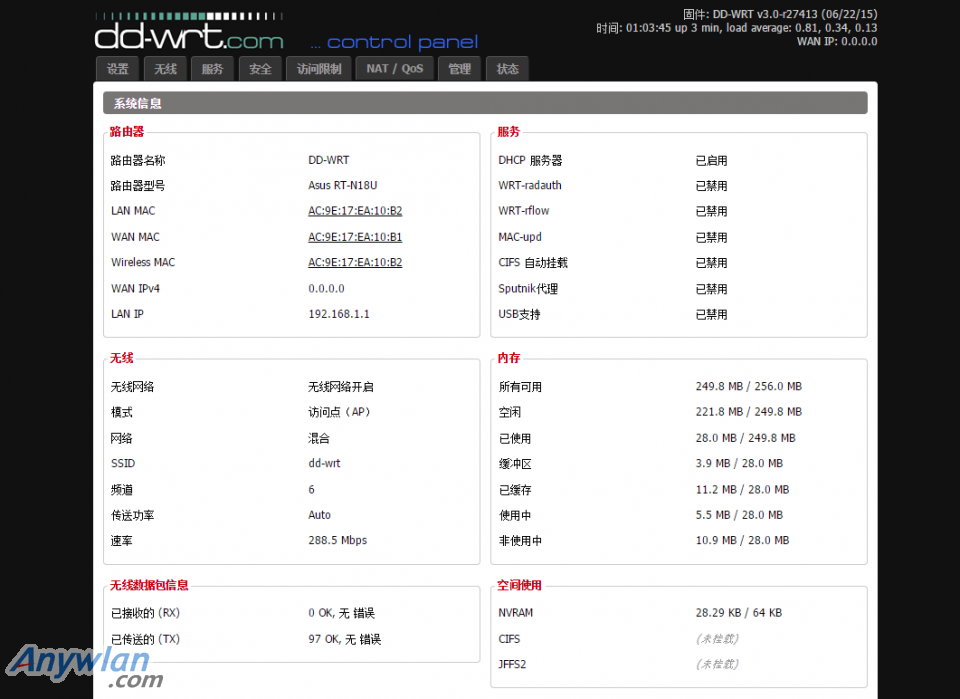This screenshot has height=699, width=960.
Task: Click the network value 混合
Action: coord(319,438)
